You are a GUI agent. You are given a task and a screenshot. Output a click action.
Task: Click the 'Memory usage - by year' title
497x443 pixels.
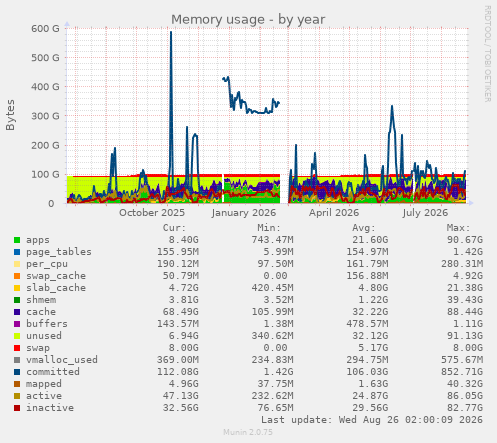pyautogui.click(x=248, y=20)
